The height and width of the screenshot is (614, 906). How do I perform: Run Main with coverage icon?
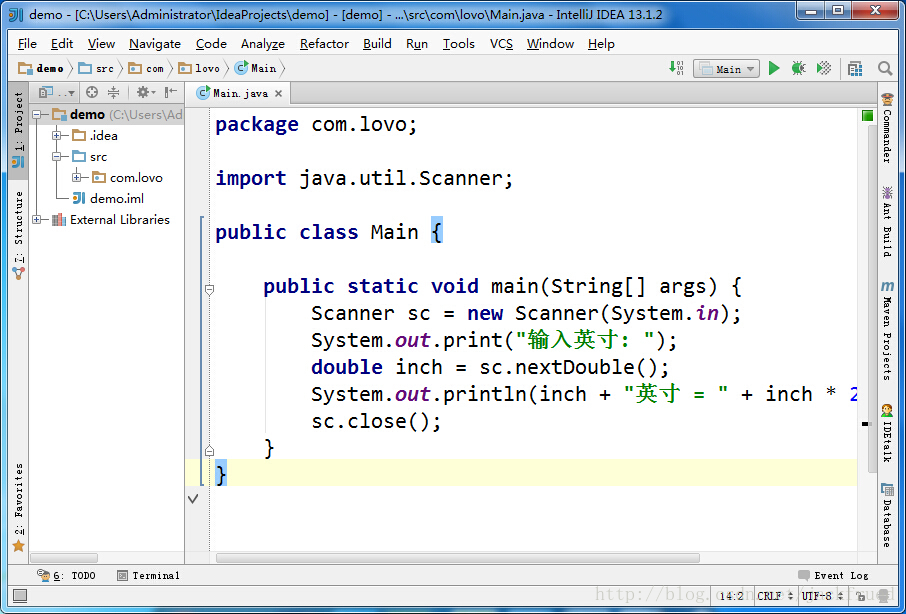[824, 69]
